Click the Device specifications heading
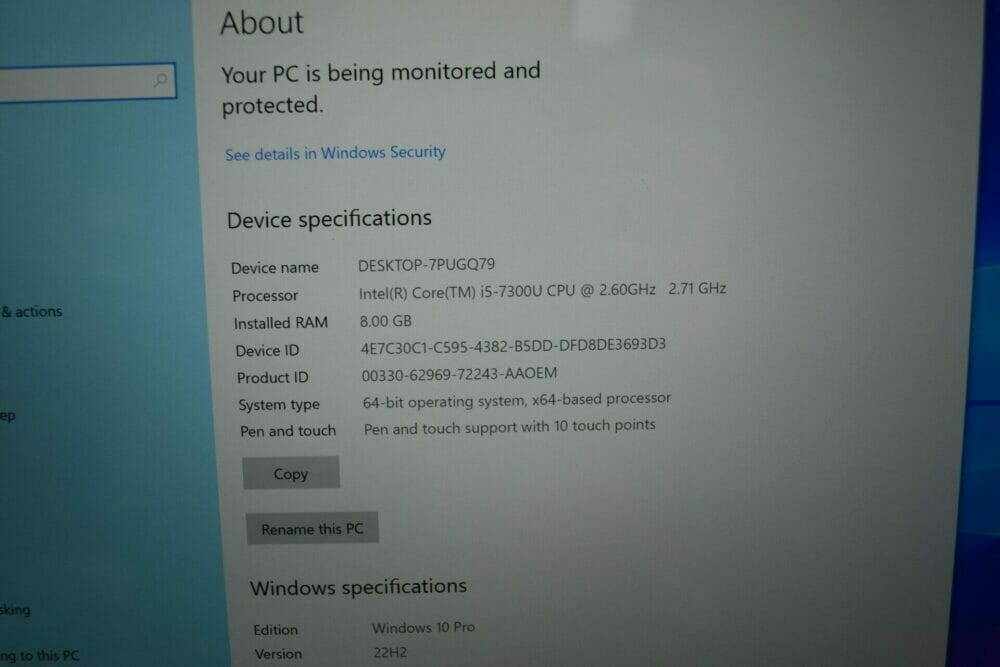The width and height of the screenshot is (1000, 667). [329, 219]
